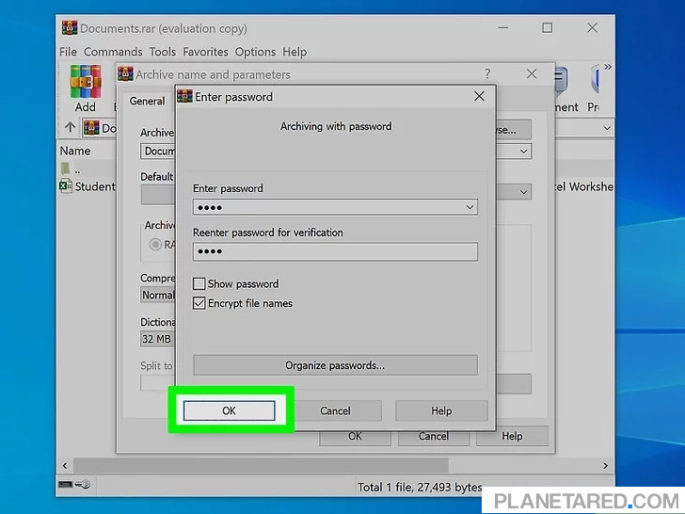
Task: Click the Organize passwords button
Action: tap(335, 365)
